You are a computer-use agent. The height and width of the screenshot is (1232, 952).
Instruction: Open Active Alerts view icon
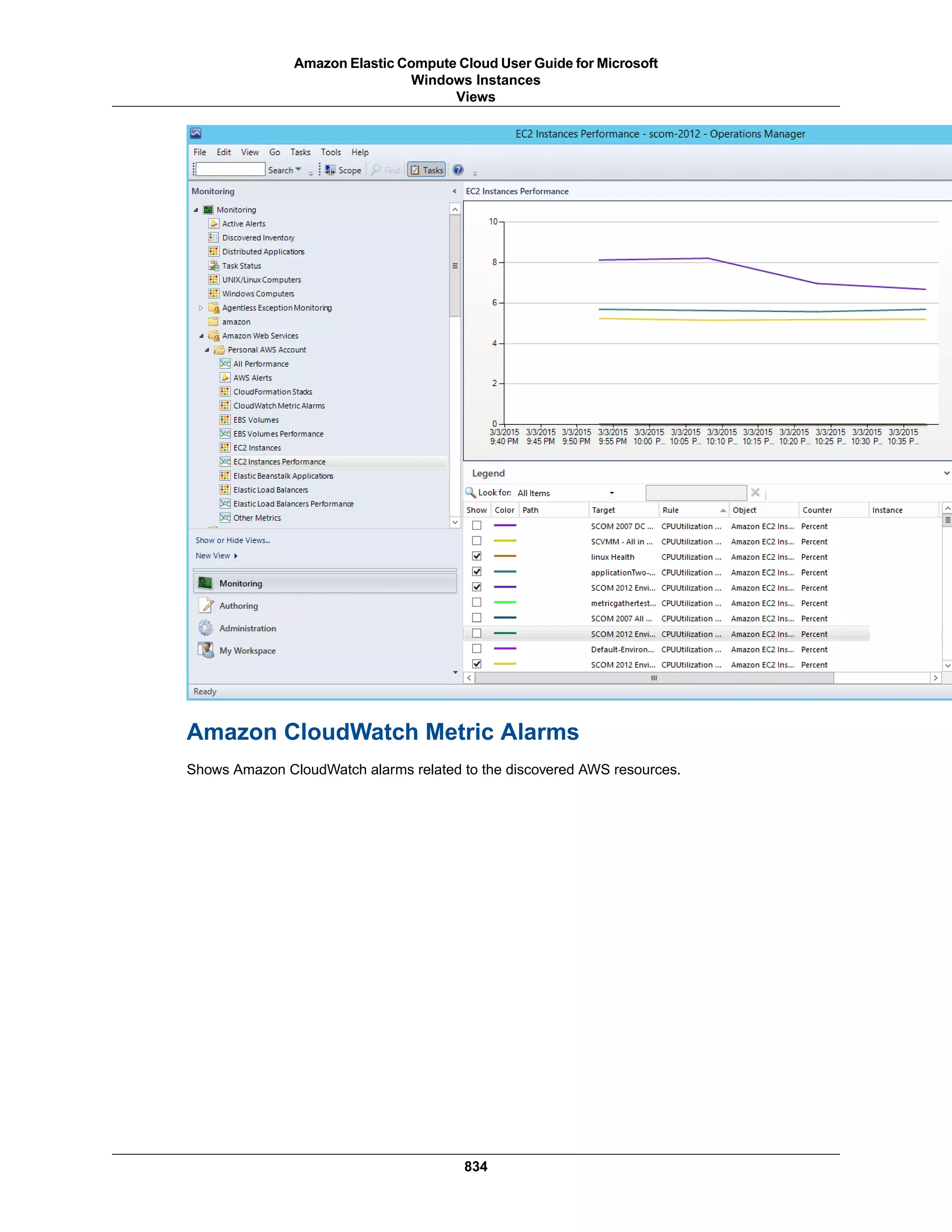[x=214, y=223]
